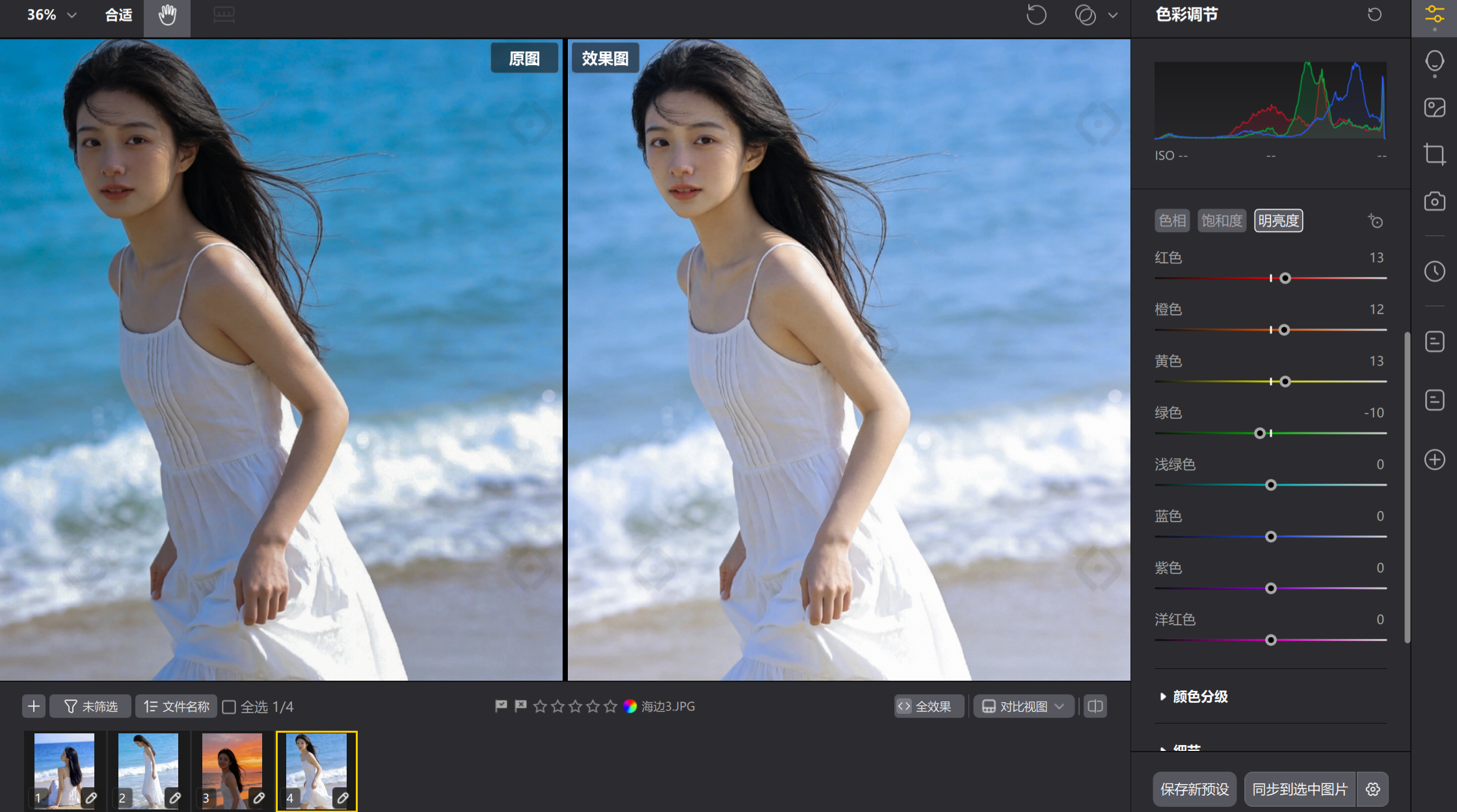Click the rotate/undo icon in top toolbar
This screenshot has height=812, width=1457.
[1036, 15]
